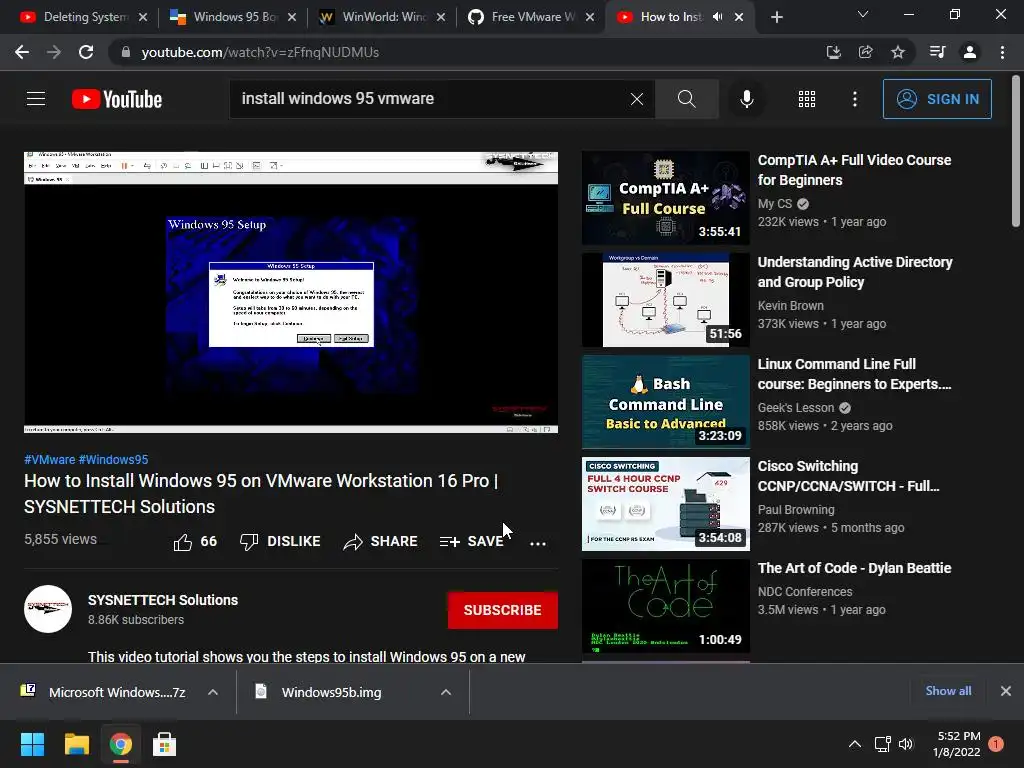
Task: Open Windows95b.img downloaded file
Action: click(x=331, y=692)
